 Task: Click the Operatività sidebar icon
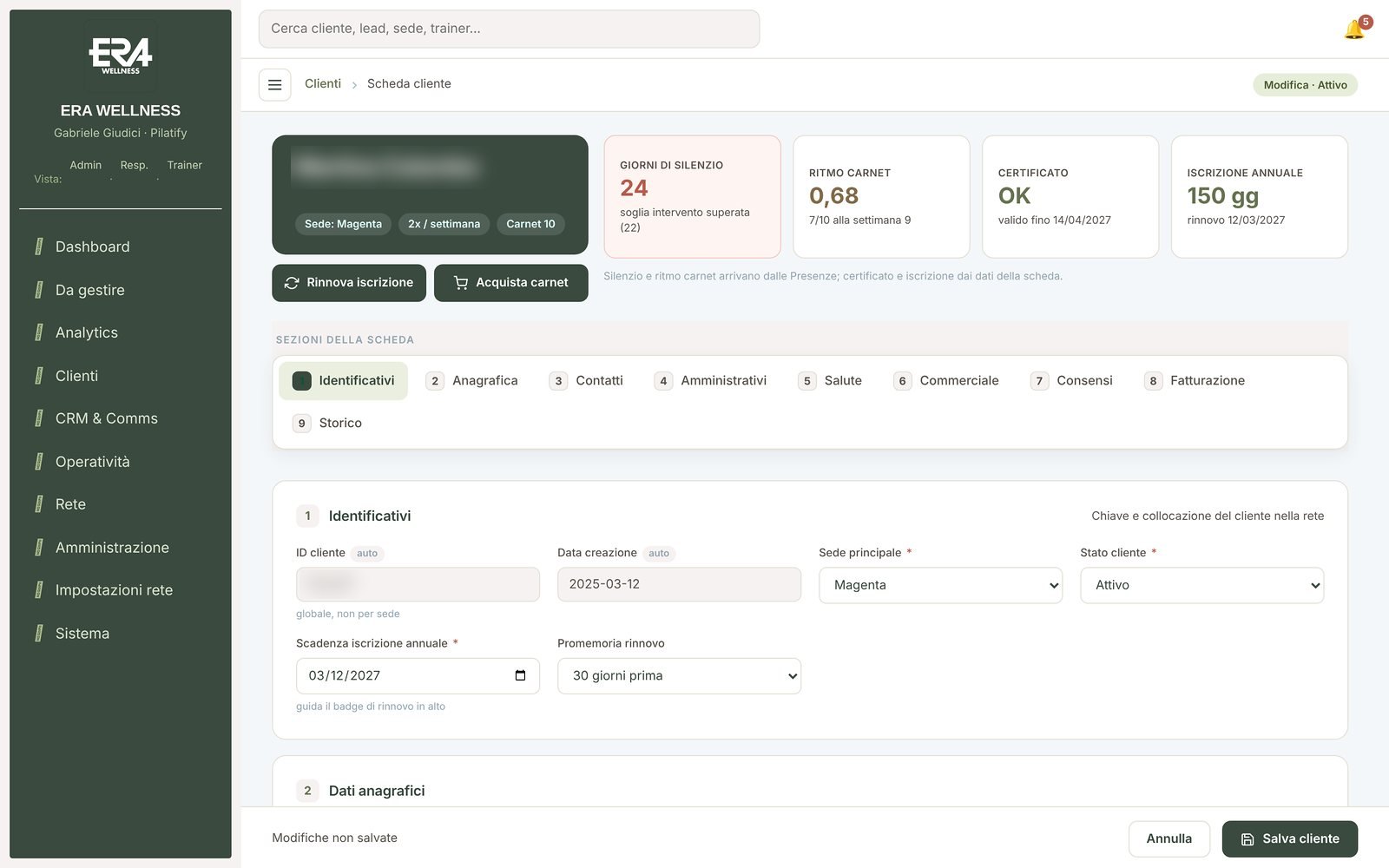pyautogui.click(x=38, y=462)
